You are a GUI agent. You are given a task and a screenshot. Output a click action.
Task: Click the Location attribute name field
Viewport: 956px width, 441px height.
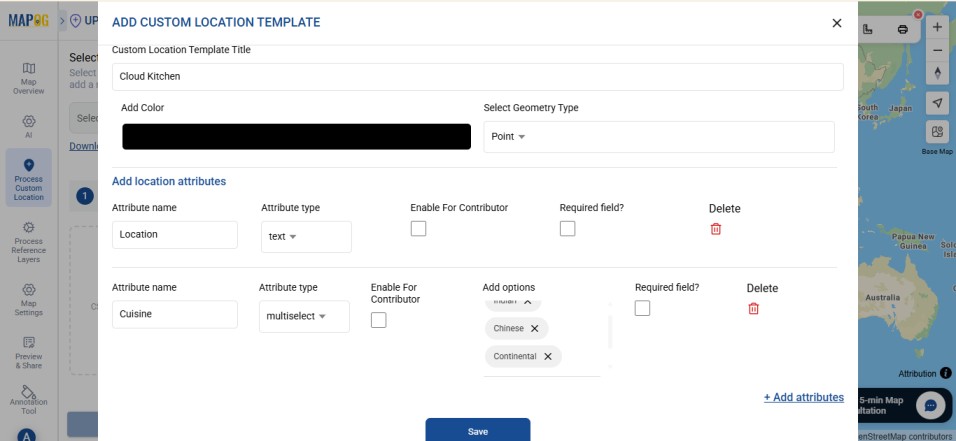click(x=174, y=235)
